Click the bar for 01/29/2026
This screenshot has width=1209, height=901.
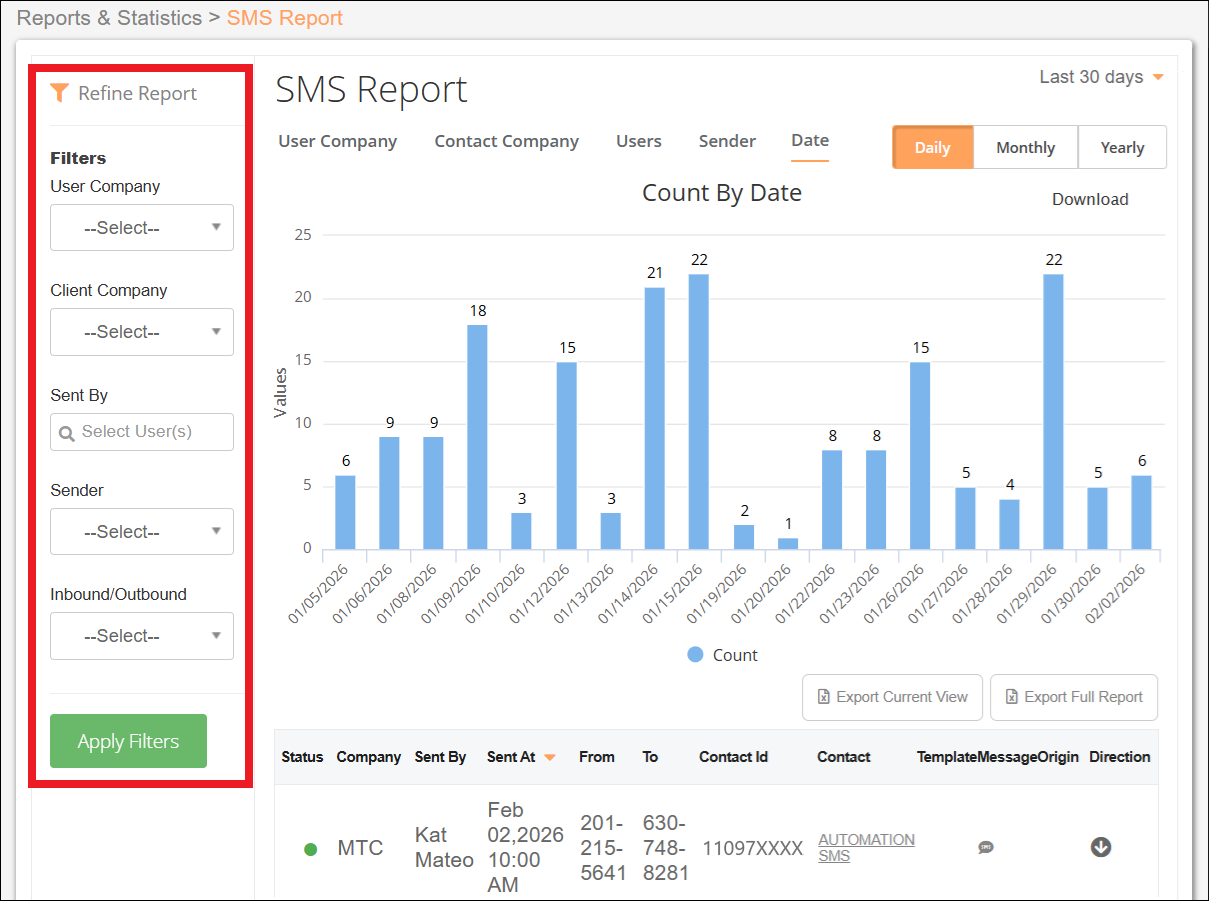(1054, 412)
